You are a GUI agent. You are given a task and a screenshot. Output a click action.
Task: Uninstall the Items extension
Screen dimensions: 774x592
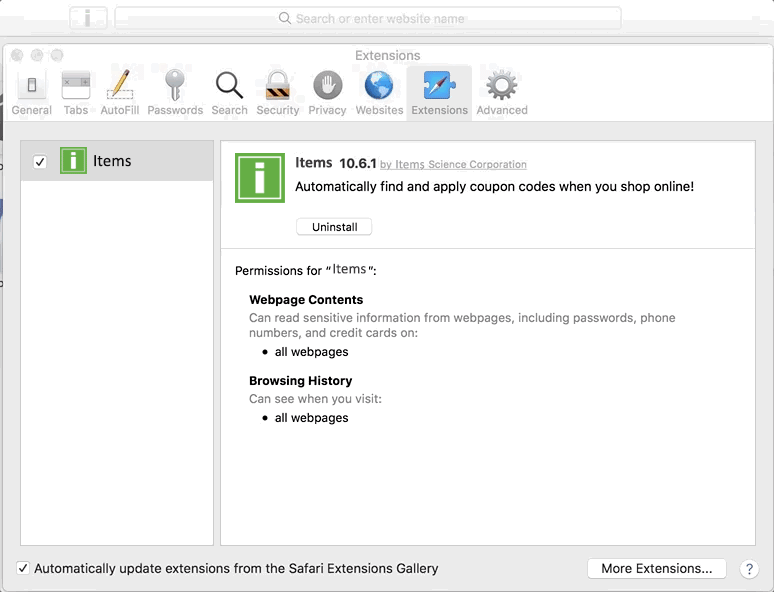click(x=334, y=227)
